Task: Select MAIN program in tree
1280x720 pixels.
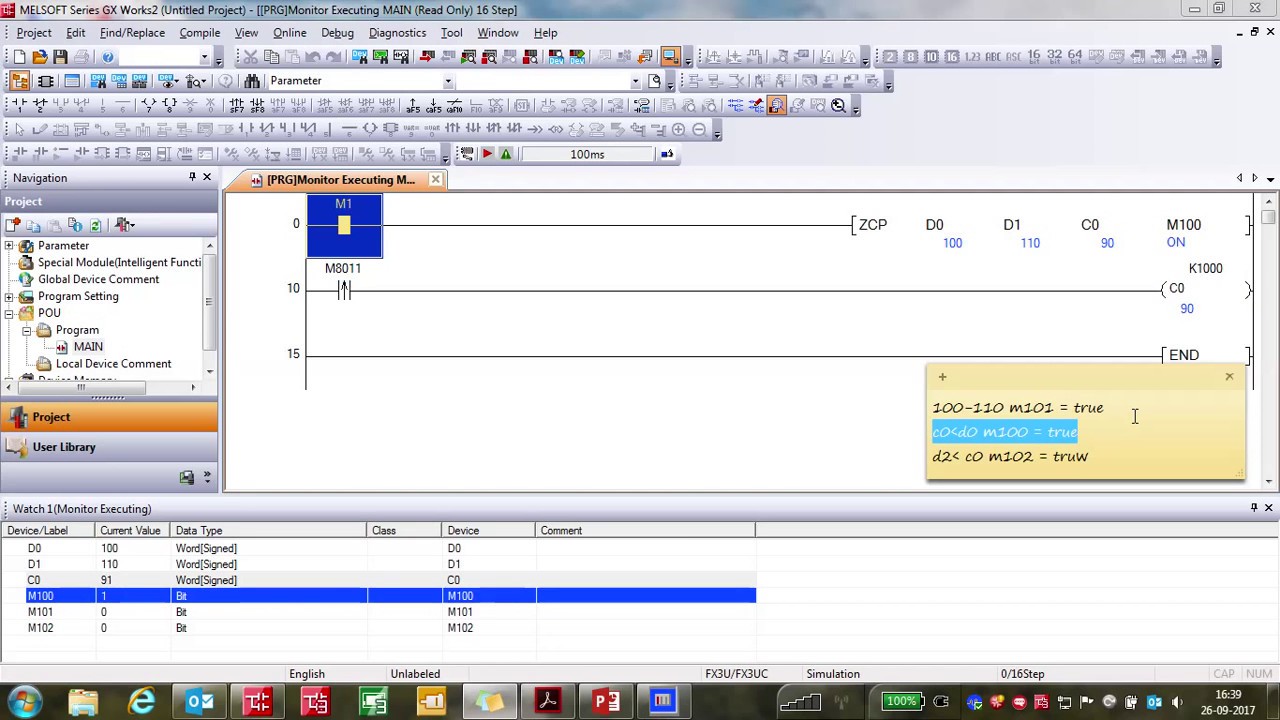Action: 88,347
